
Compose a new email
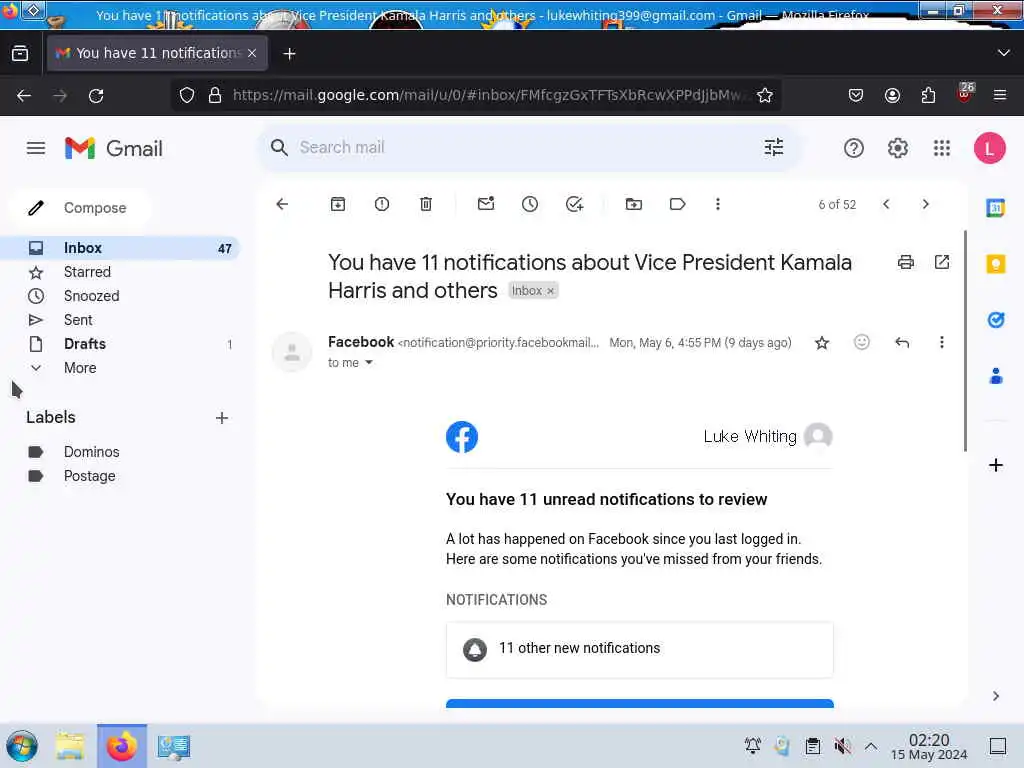tap(80, 208)
